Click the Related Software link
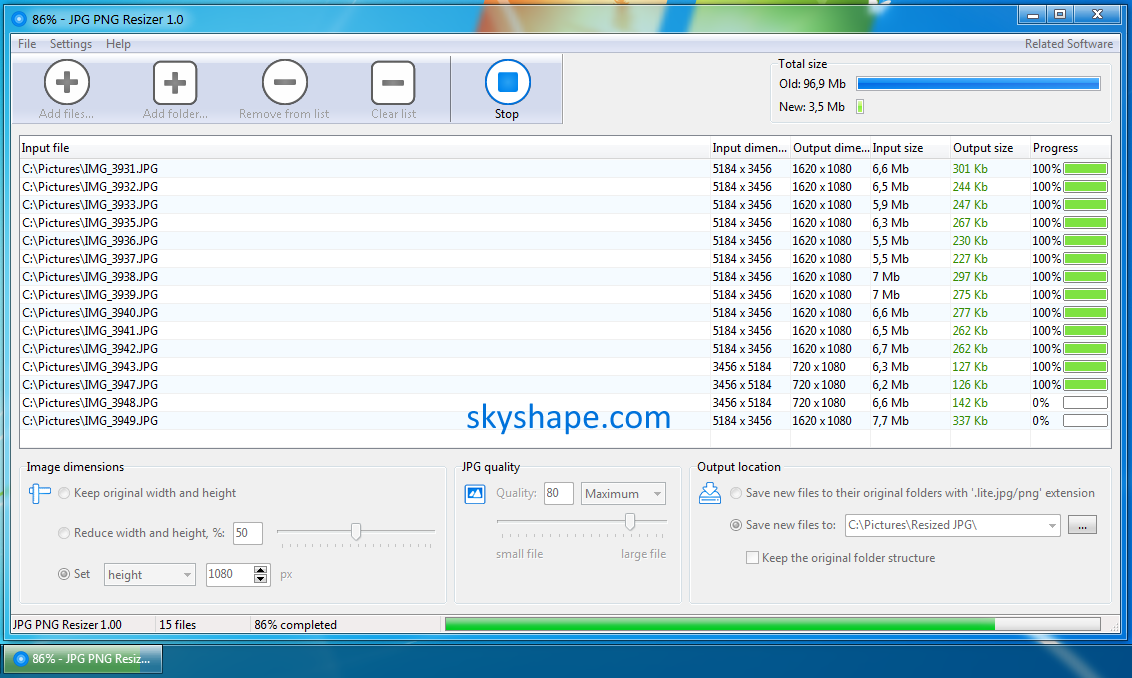The image size is (1132, 678). tap(1068, 44)
